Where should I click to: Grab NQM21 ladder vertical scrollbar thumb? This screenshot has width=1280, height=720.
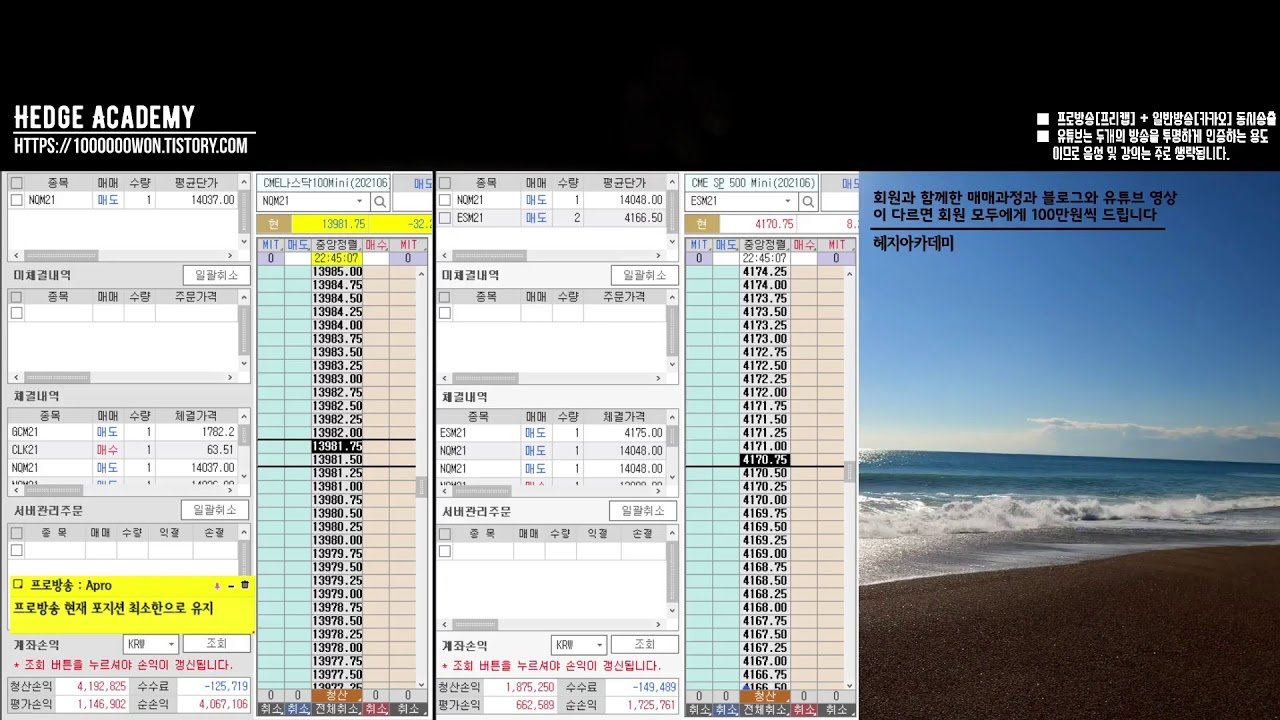pyautogui.click(x=421, y=487)
